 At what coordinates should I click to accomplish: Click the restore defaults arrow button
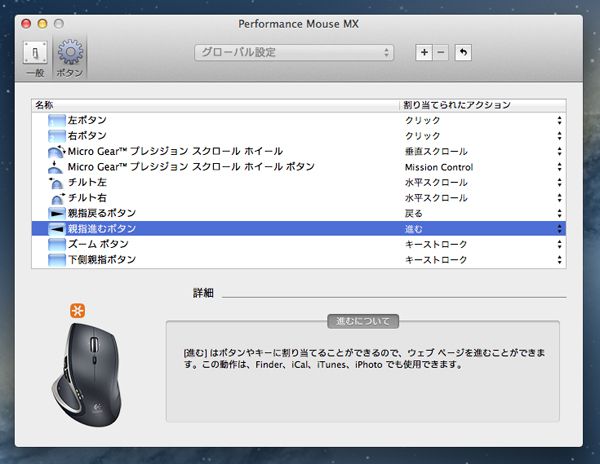pos(464,51)
